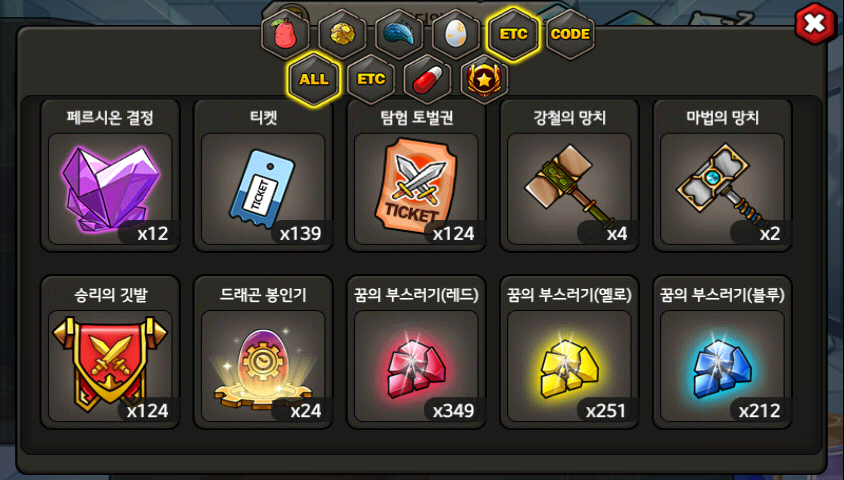Filter items by the second-row ETC hexagon
Image resolution: width=844 pixels, height=480 pixels.
(x=371, y=79)
